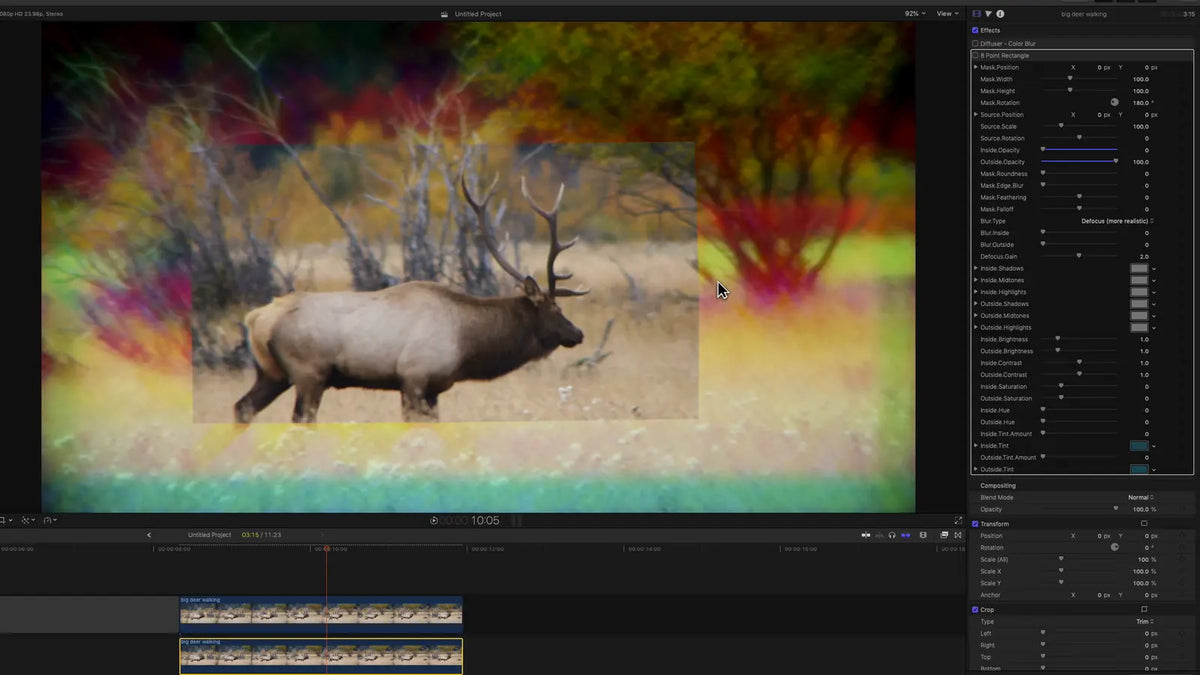The width and height of the screenshot is (1200, 675).
Task: Open the retime speed menu below viewer
Action: point(49,520)
